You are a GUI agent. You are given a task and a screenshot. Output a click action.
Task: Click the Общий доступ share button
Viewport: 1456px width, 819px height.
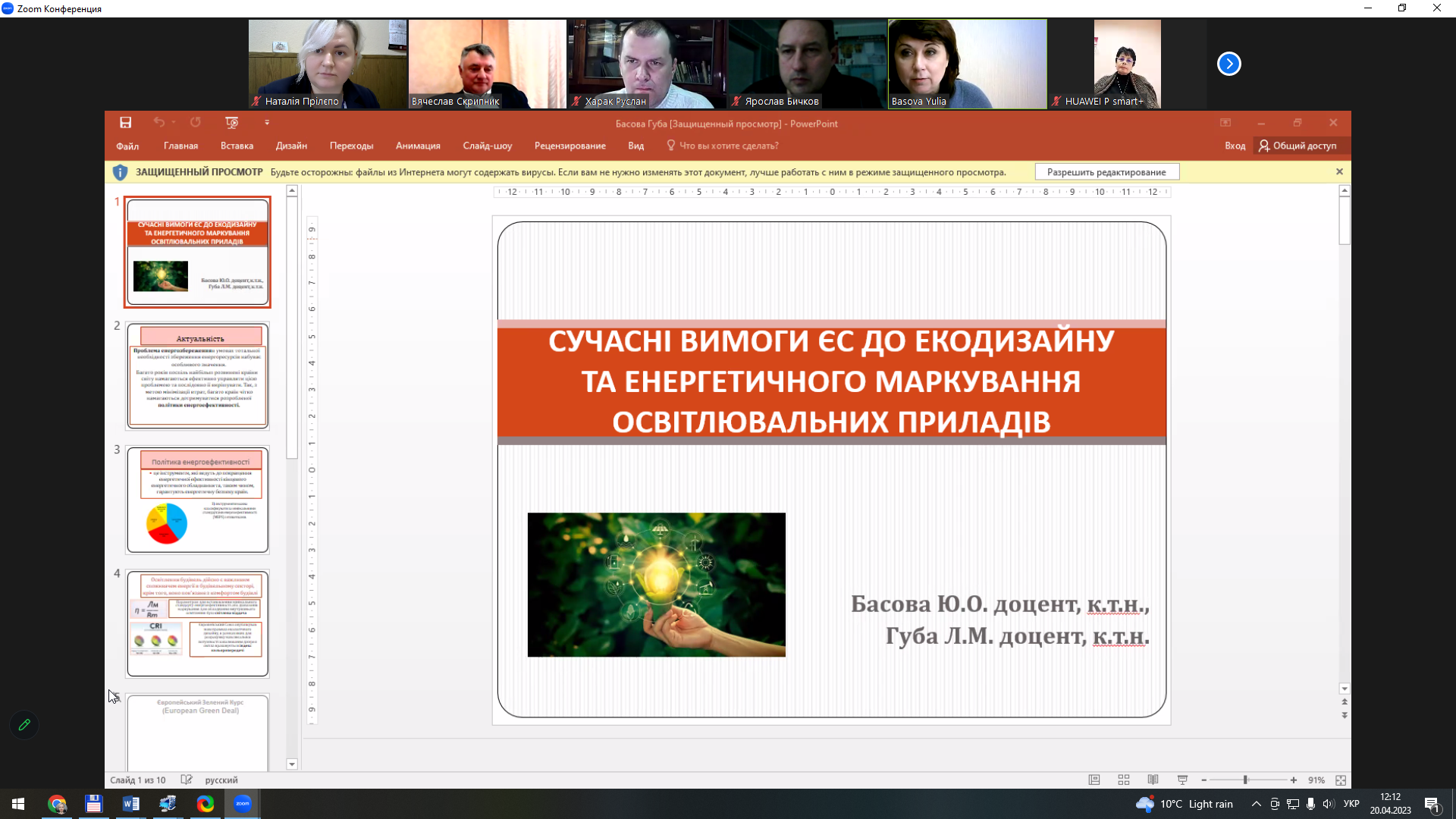(1298, 146)
